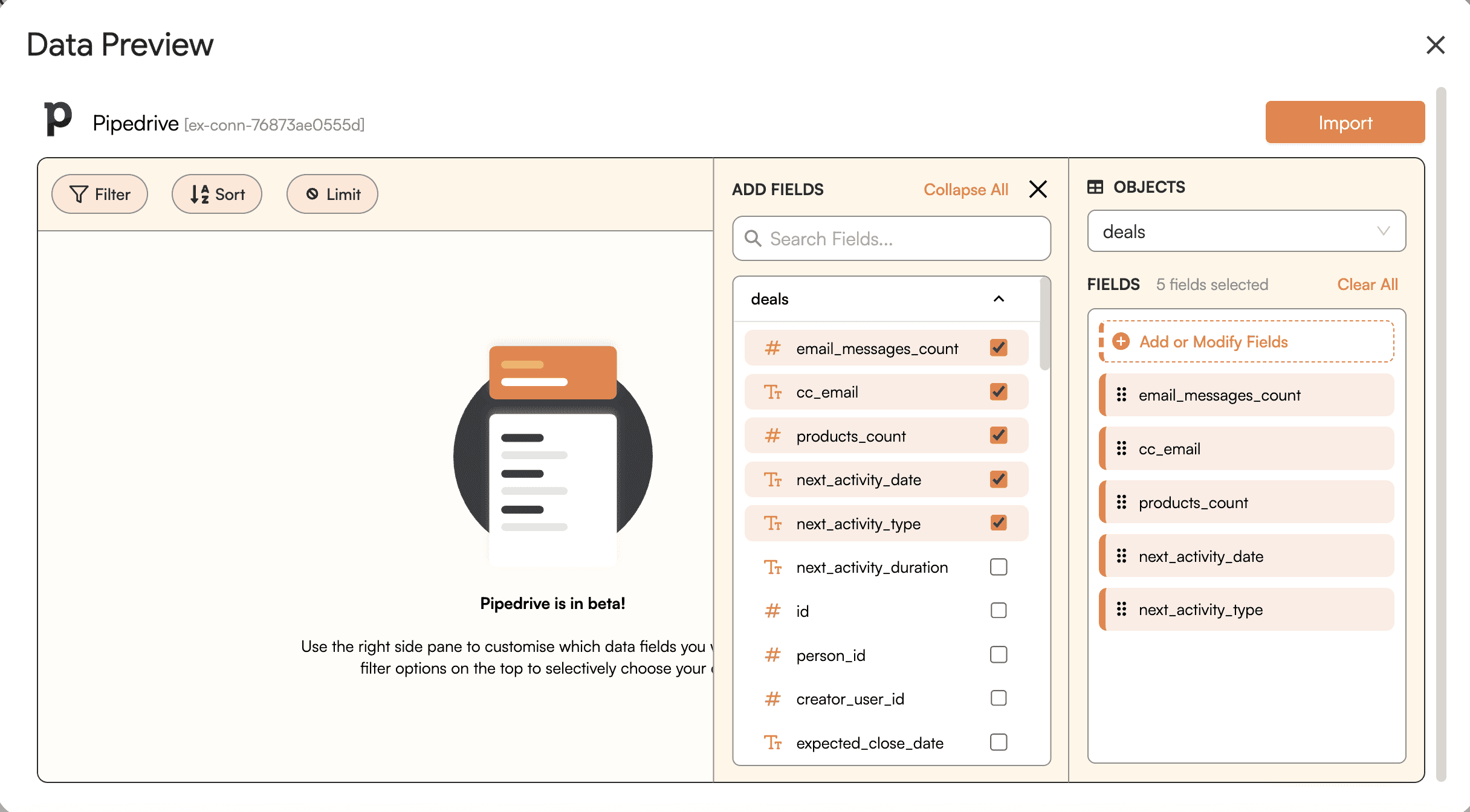
Task: Click the drag handle for next_activity_date
Action: 1121,556
